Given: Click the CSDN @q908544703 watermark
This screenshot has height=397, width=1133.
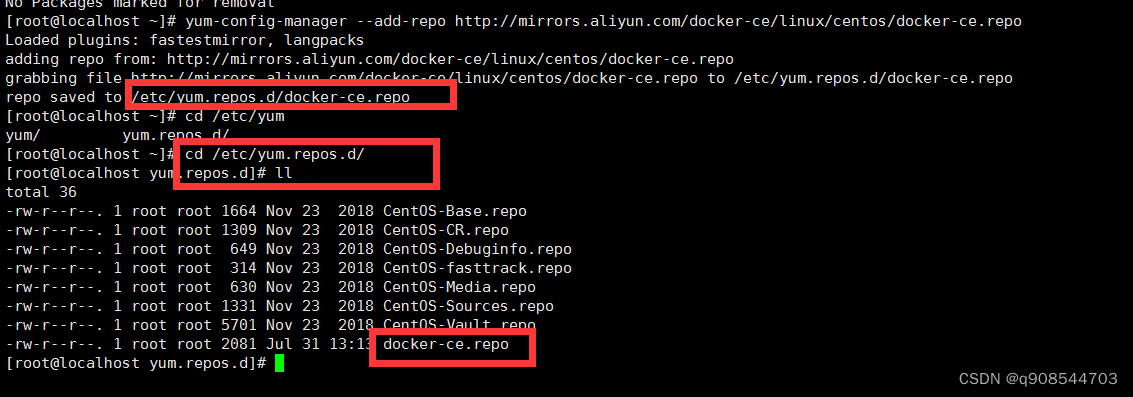Looking at the screenshot, I should [1038, 379].
